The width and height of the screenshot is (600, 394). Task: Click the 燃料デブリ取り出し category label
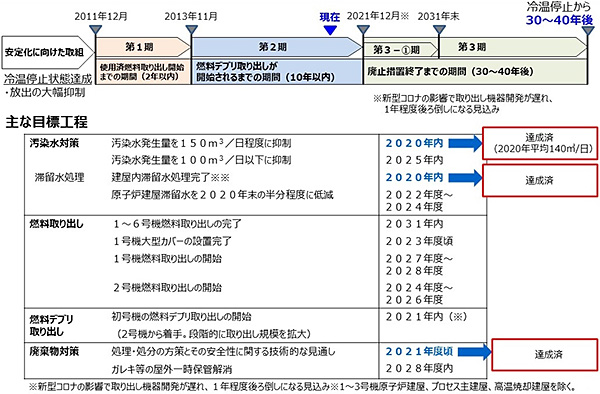(52, 325)
